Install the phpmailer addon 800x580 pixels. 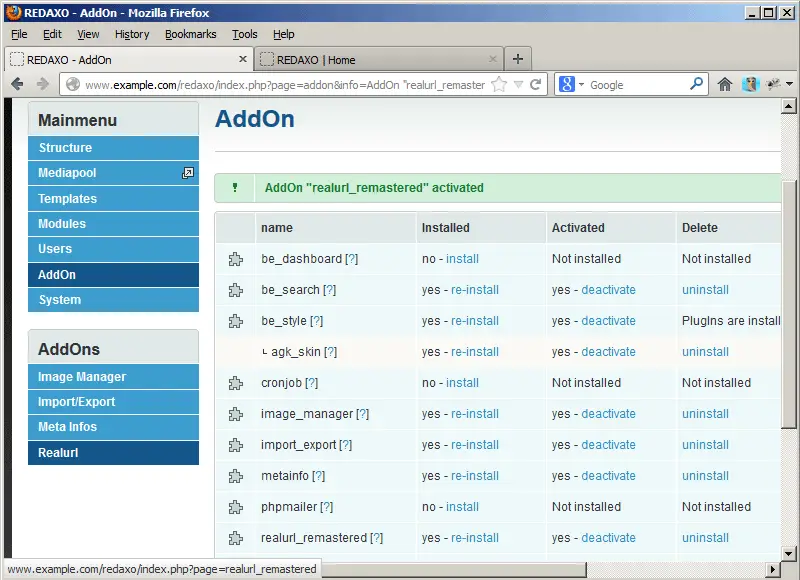click(462, 507)
